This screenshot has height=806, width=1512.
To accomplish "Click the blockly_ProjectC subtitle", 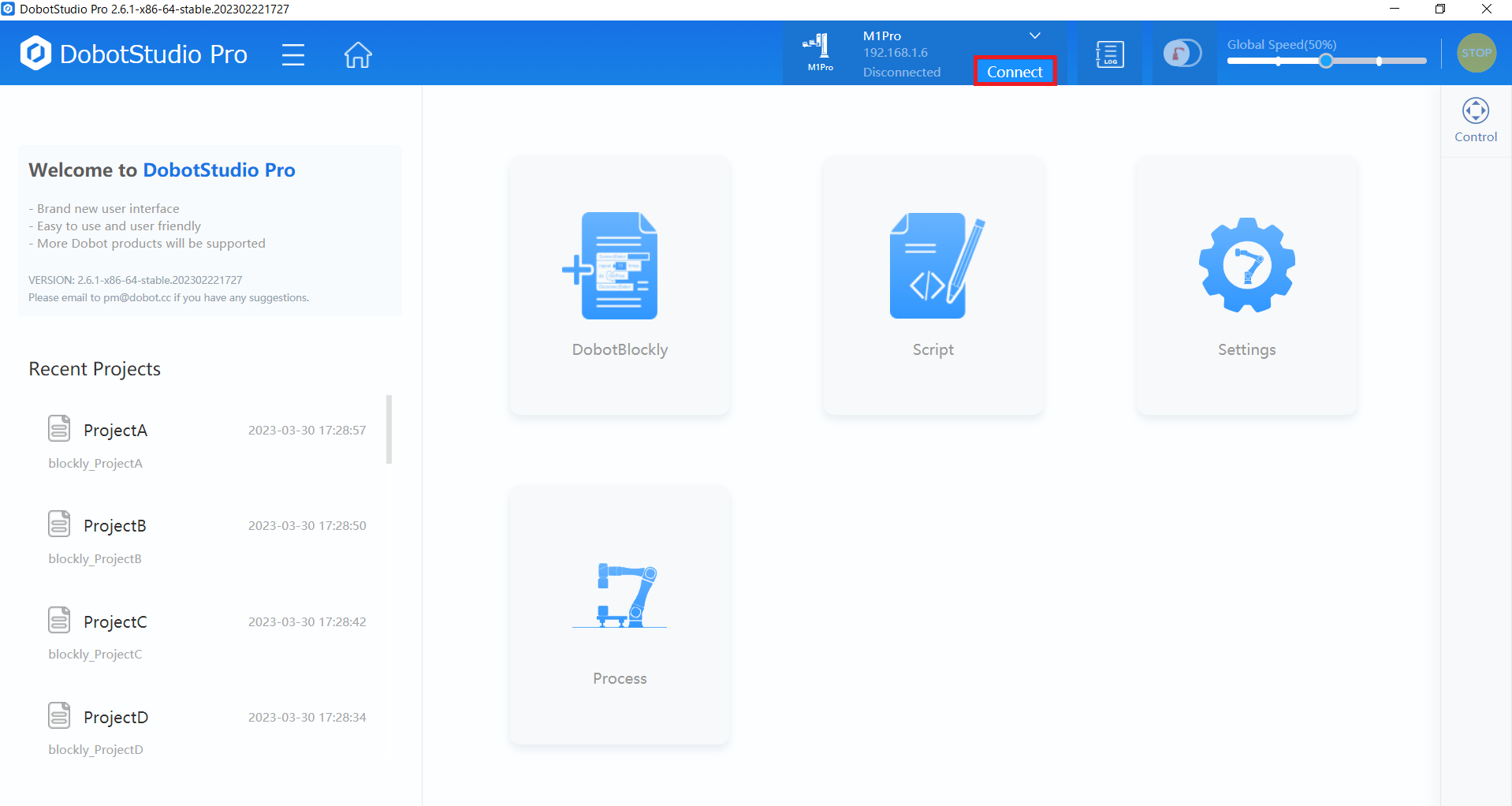I will point(95,654).
